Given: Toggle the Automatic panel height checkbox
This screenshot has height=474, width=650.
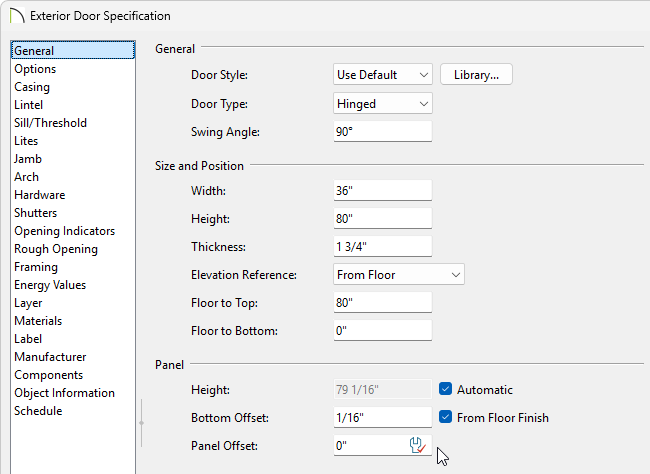Looking at the screenshot, I should (x=445, y=389).
